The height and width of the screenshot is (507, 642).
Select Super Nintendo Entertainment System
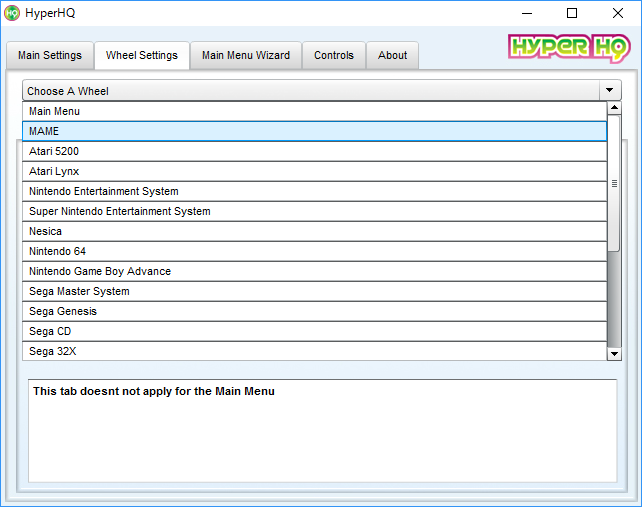tap(314, 212)
